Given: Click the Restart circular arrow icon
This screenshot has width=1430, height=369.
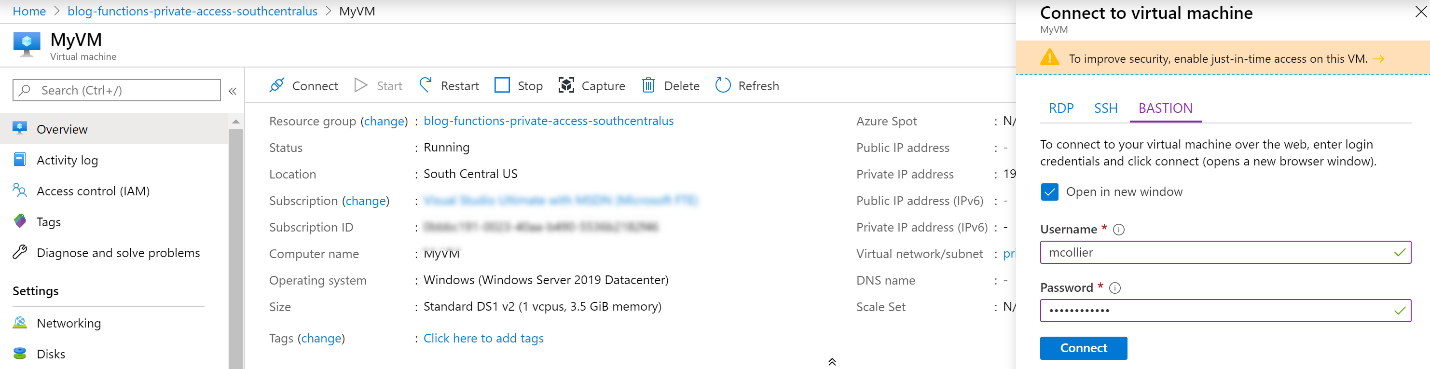Looking at the screenshot, I should 426,86.
